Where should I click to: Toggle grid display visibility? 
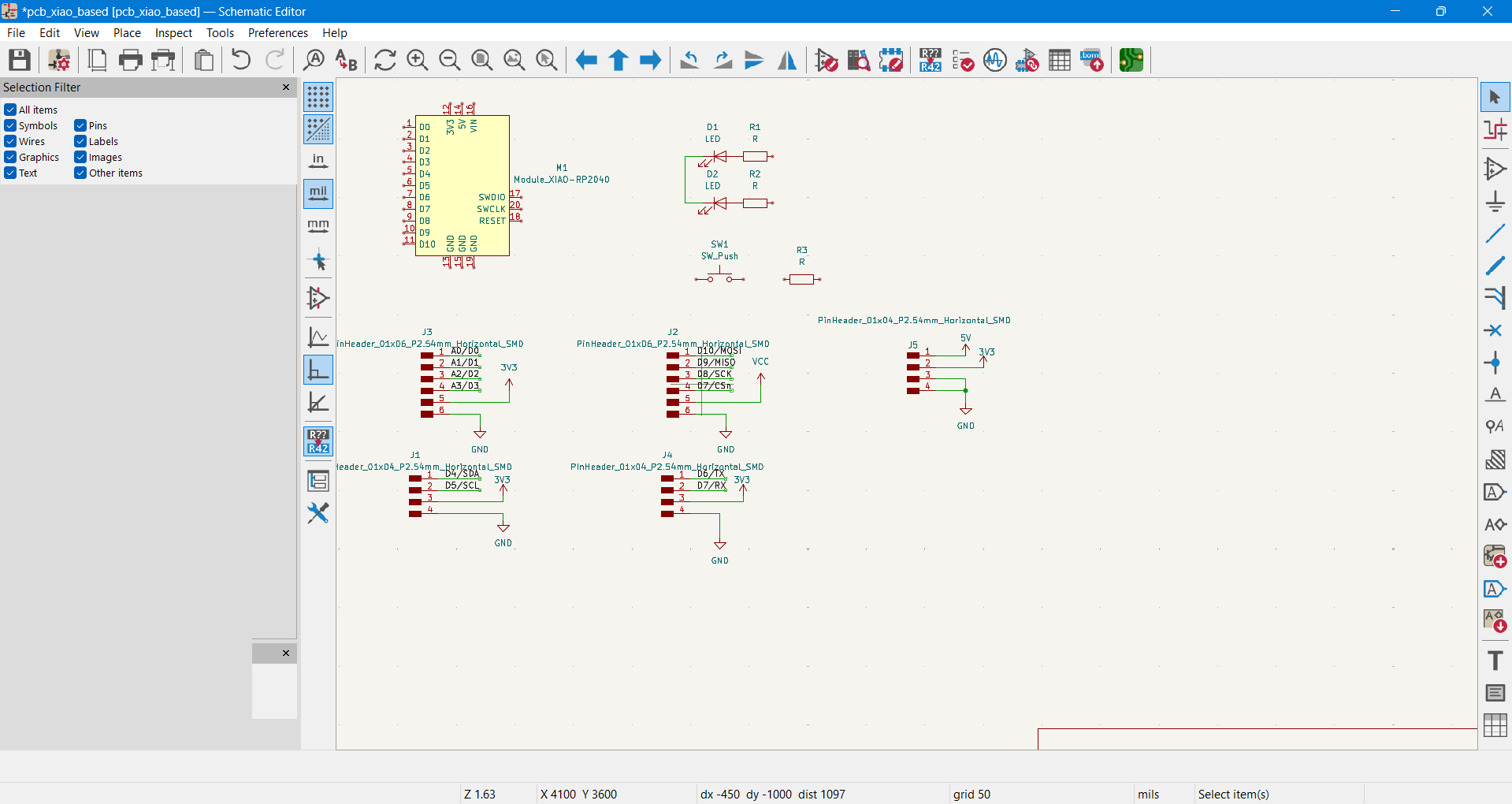(x=318, y=97)
